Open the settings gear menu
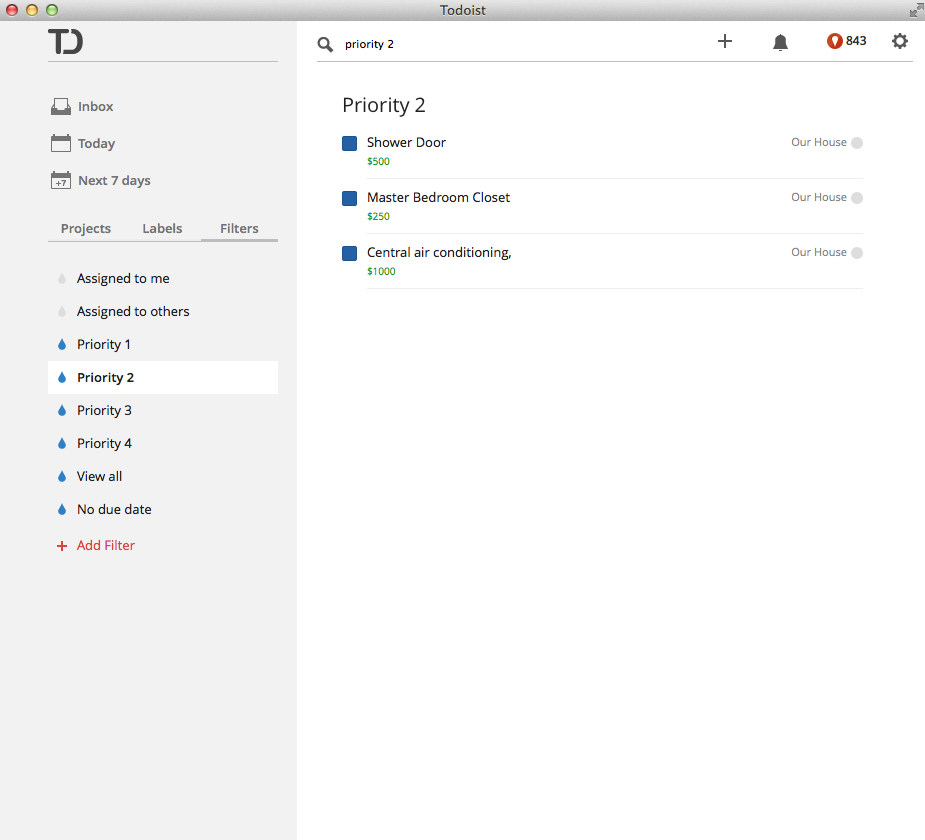 pyautogui.click(x=900, y=41)
